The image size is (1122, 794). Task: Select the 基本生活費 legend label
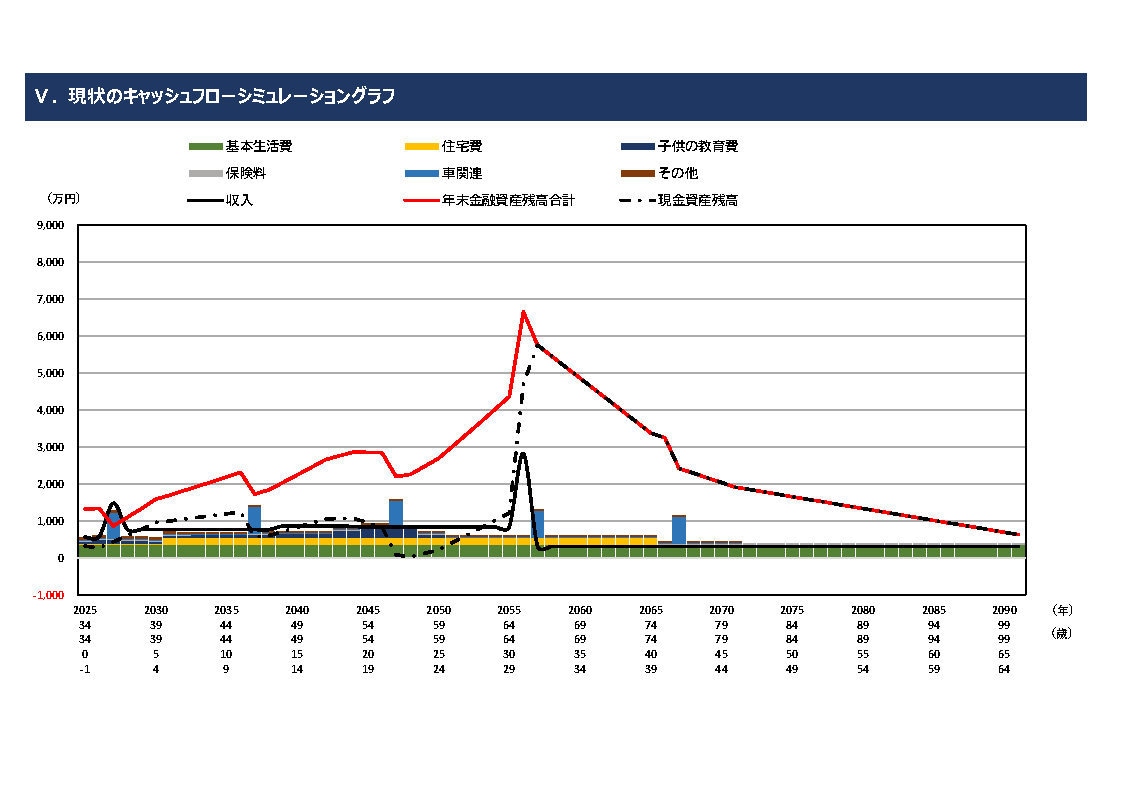259,147
